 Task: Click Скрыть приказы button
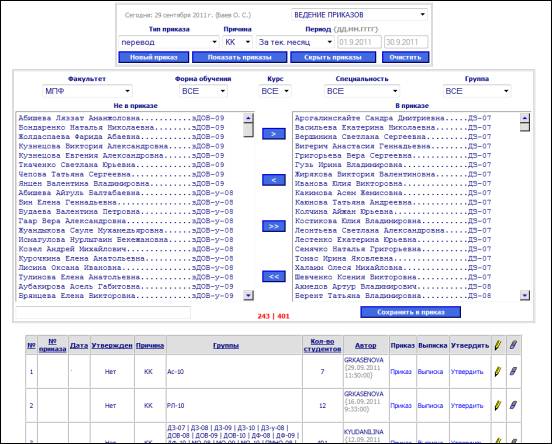pos(333,57)
